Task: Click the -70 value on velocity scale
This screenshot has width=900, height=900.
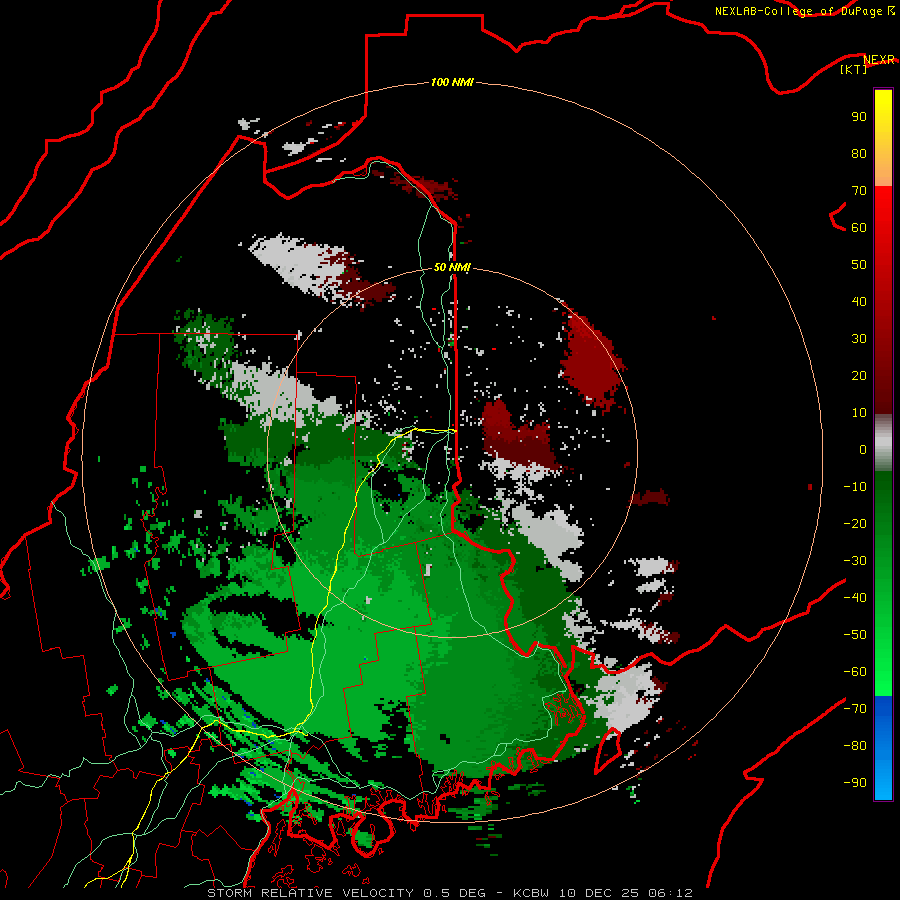Action: pyautogui.click(x=855, y=709)
